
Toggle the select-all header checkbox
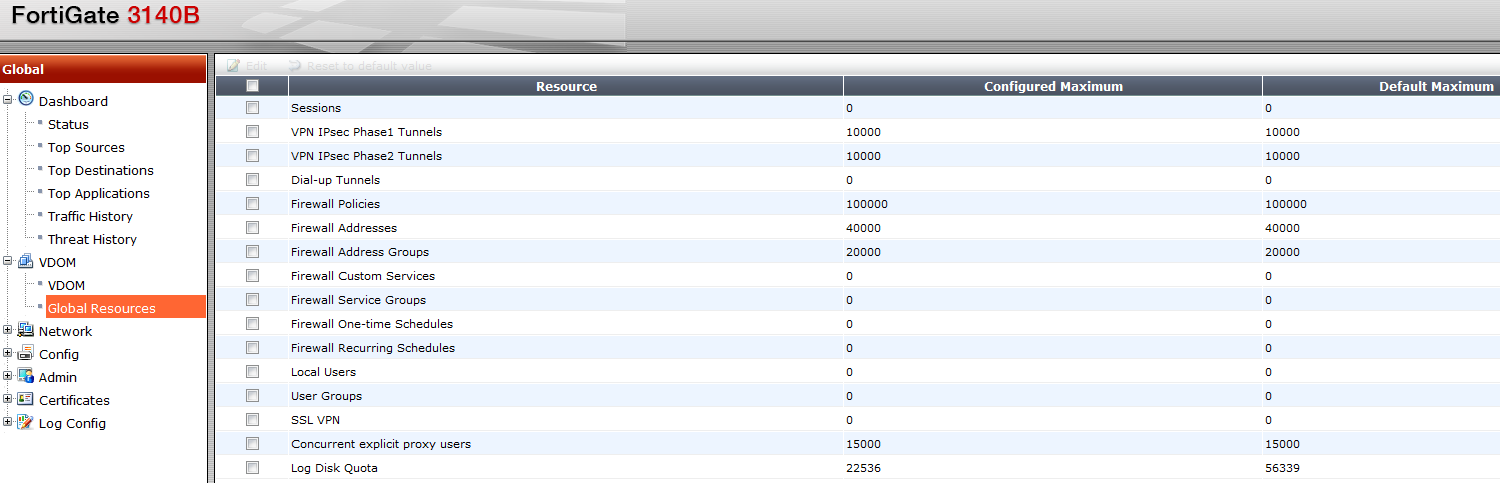pos(252,86)
